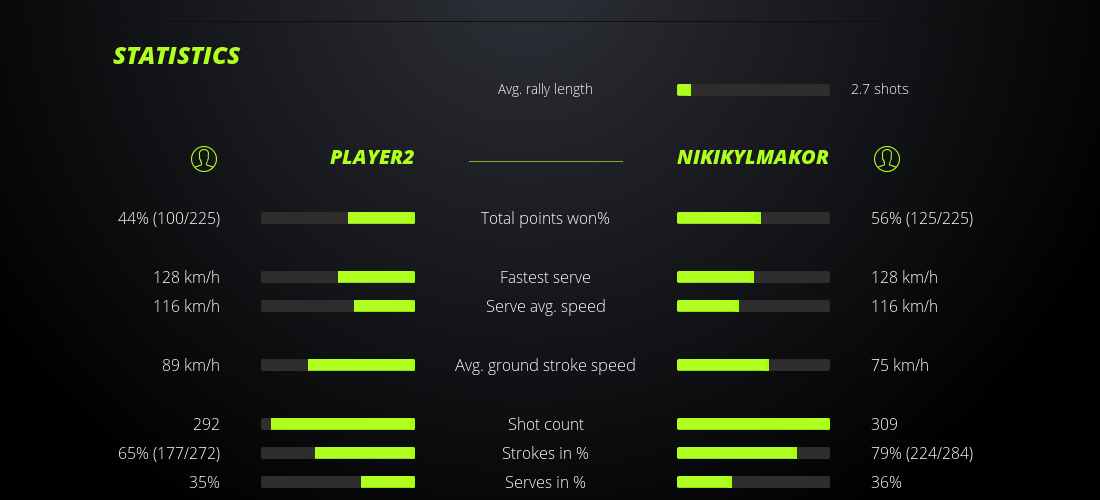Click the 2.7 shots value
Image resolution: width=1100 pixels, height=500 pixels.
pos(880,89)
